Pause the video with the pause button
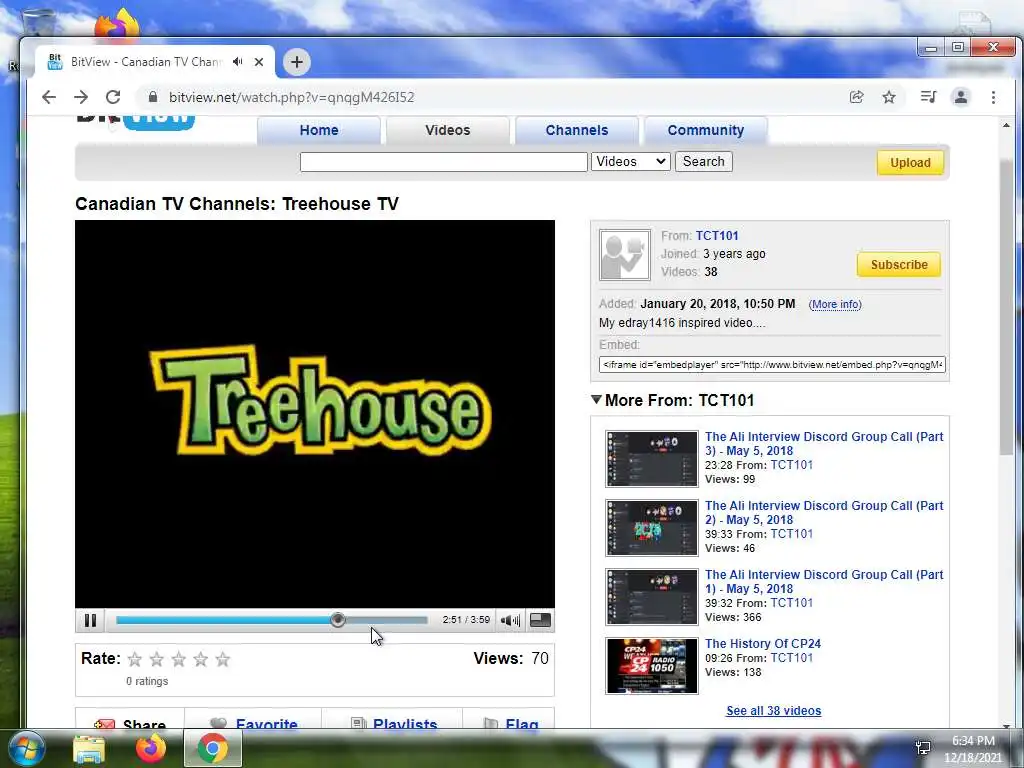This screenshot has height=768, width=1024. coord(90,620)
